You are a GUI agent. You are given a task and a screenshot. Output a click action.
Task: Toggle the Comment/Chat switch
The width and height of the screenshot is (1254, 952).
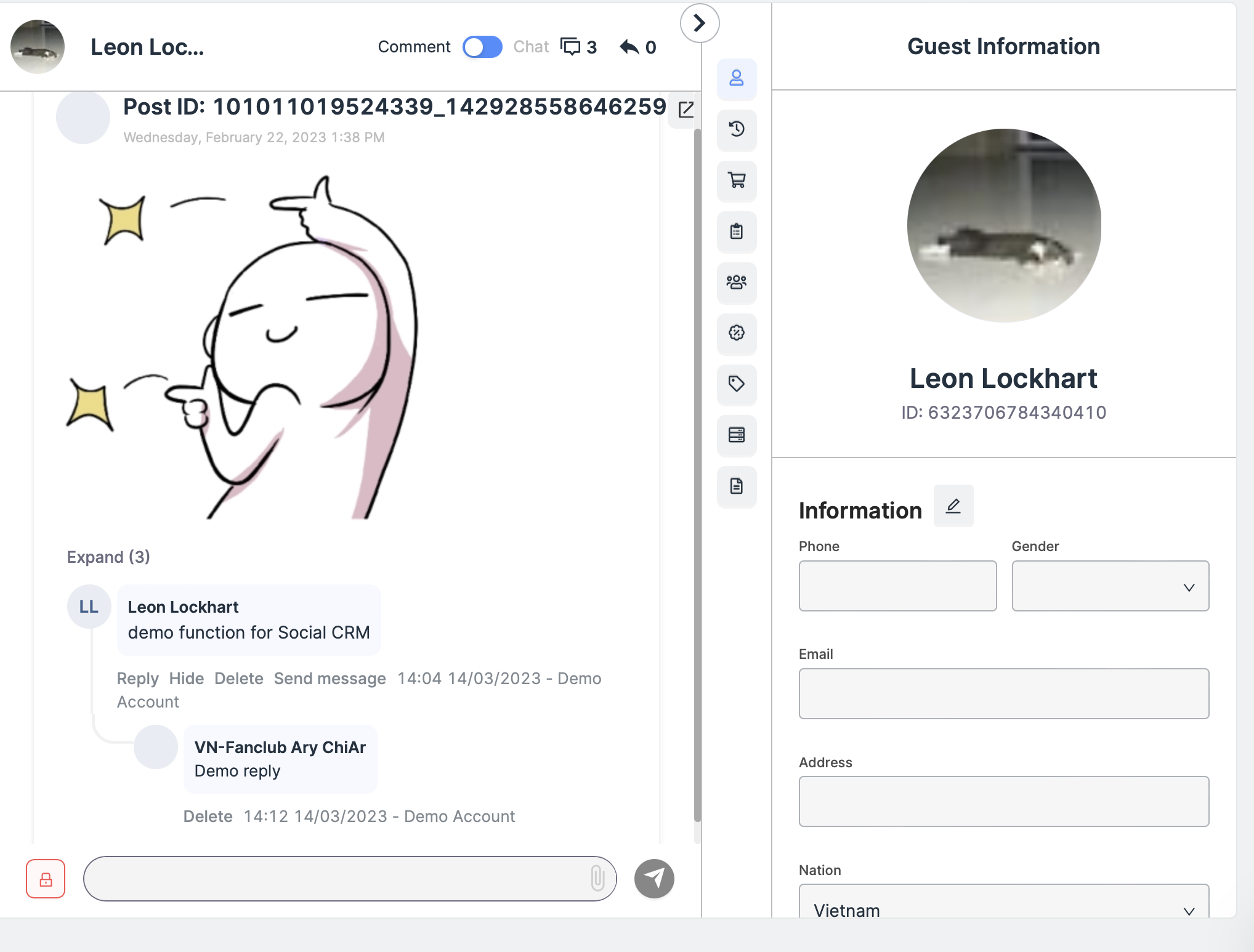[x=482, y=47]
